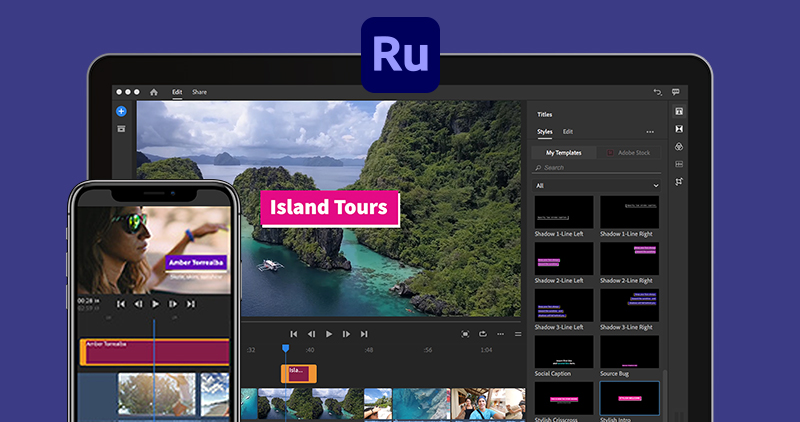Play the desktop preview

pyautogui.click(x=329, y=334)
